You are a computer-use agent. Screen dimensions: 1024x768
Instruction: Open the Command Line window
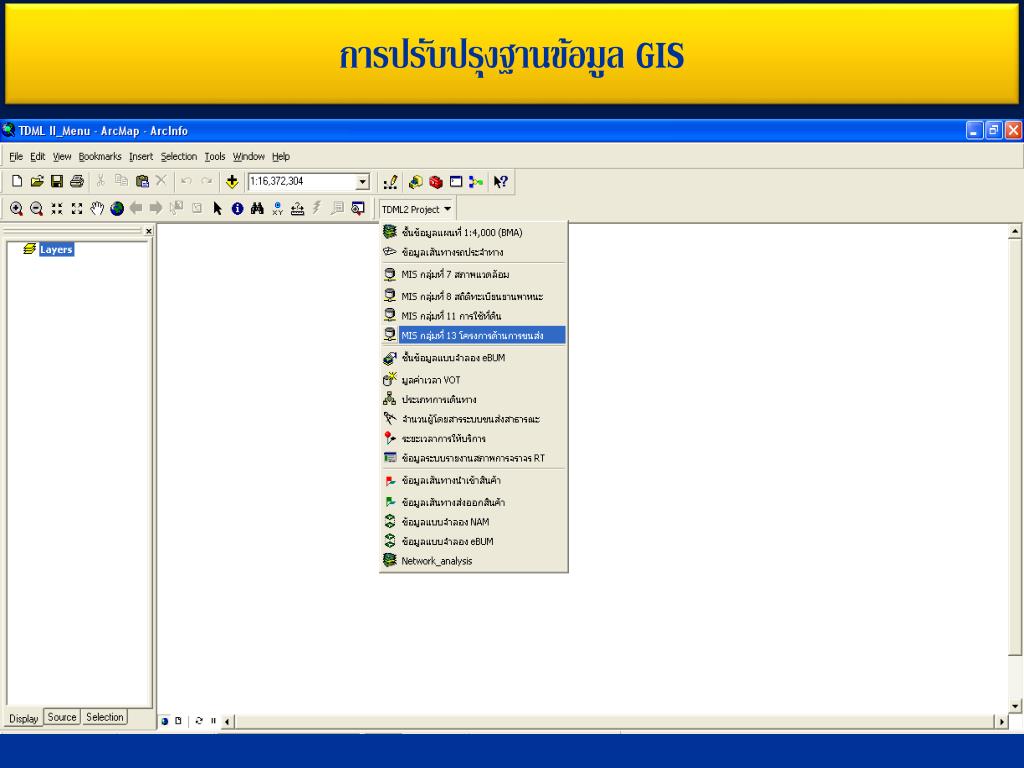coord(456,182)
